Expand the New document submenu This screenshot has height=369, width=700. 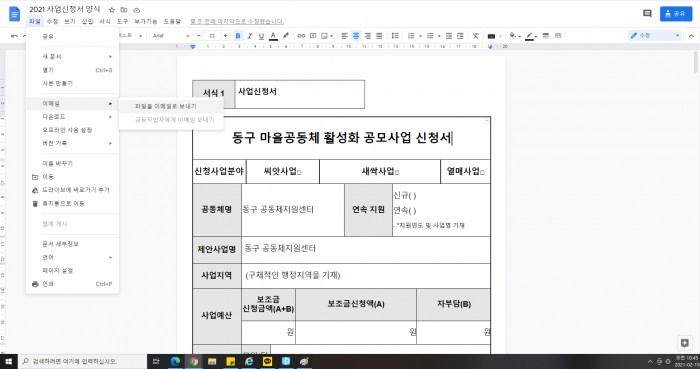pos(72,57)
